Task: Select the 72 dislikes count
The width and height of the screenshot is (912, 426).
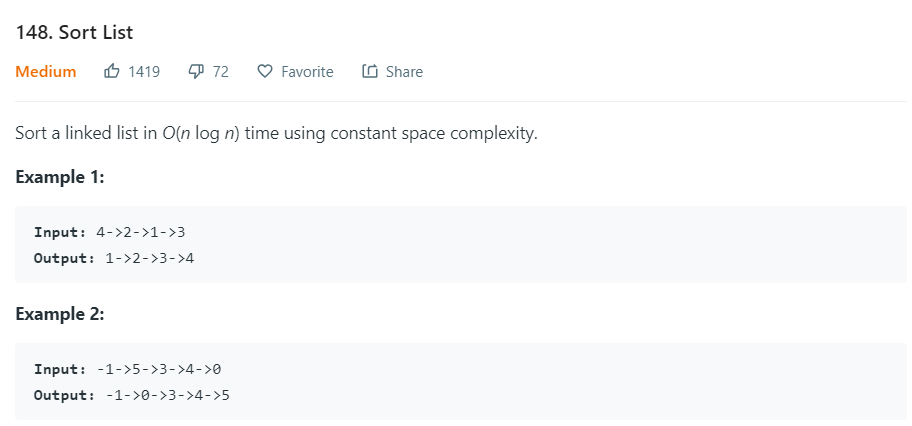Action: click(220, 72)
